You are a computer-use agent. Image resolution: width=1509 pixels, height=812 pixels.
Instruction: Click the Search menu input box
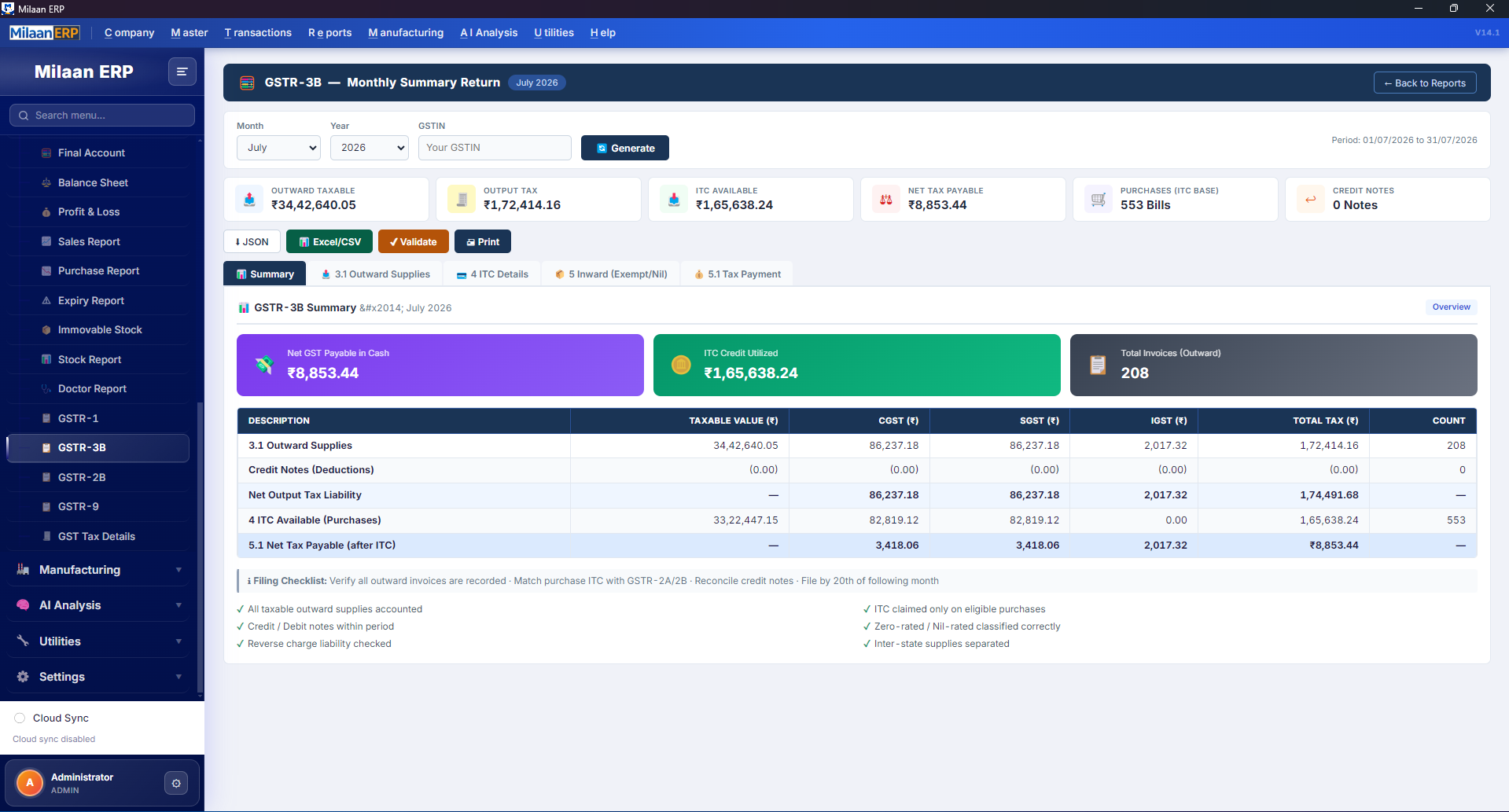[x=102, y=116]
